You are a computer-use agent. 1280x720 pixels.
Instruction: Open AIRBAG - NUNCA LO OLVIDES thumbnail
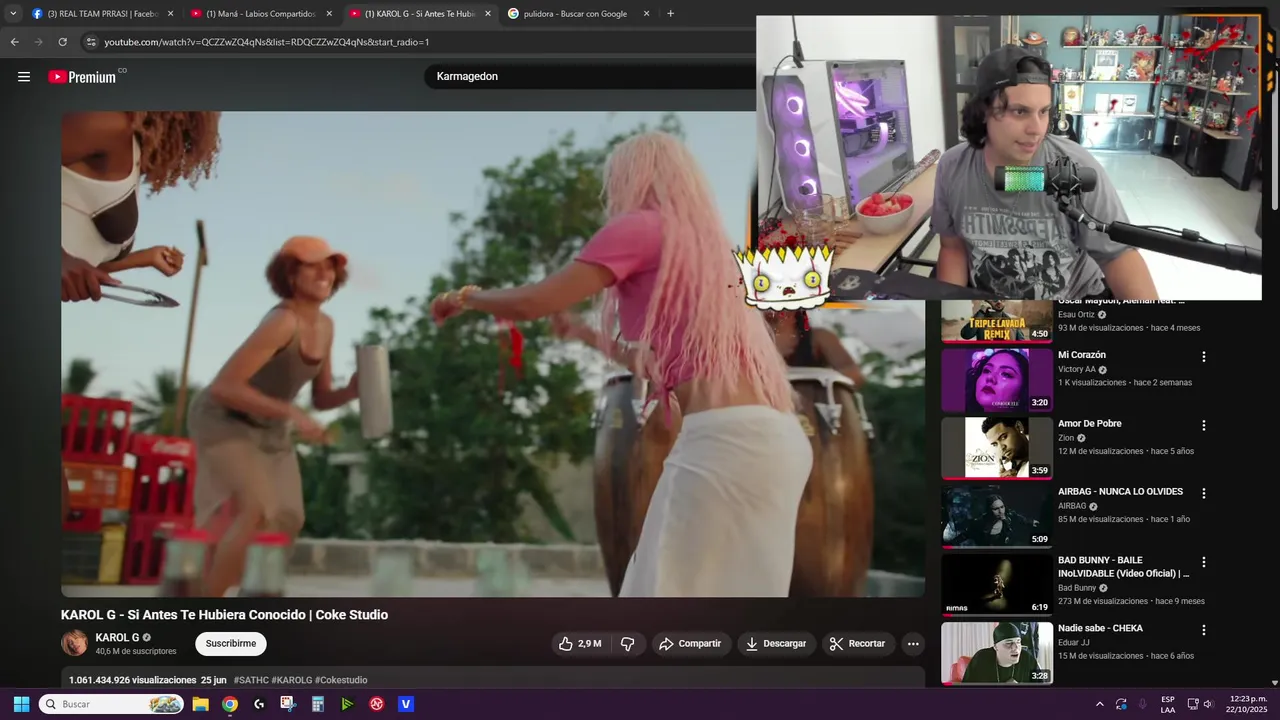997,516
